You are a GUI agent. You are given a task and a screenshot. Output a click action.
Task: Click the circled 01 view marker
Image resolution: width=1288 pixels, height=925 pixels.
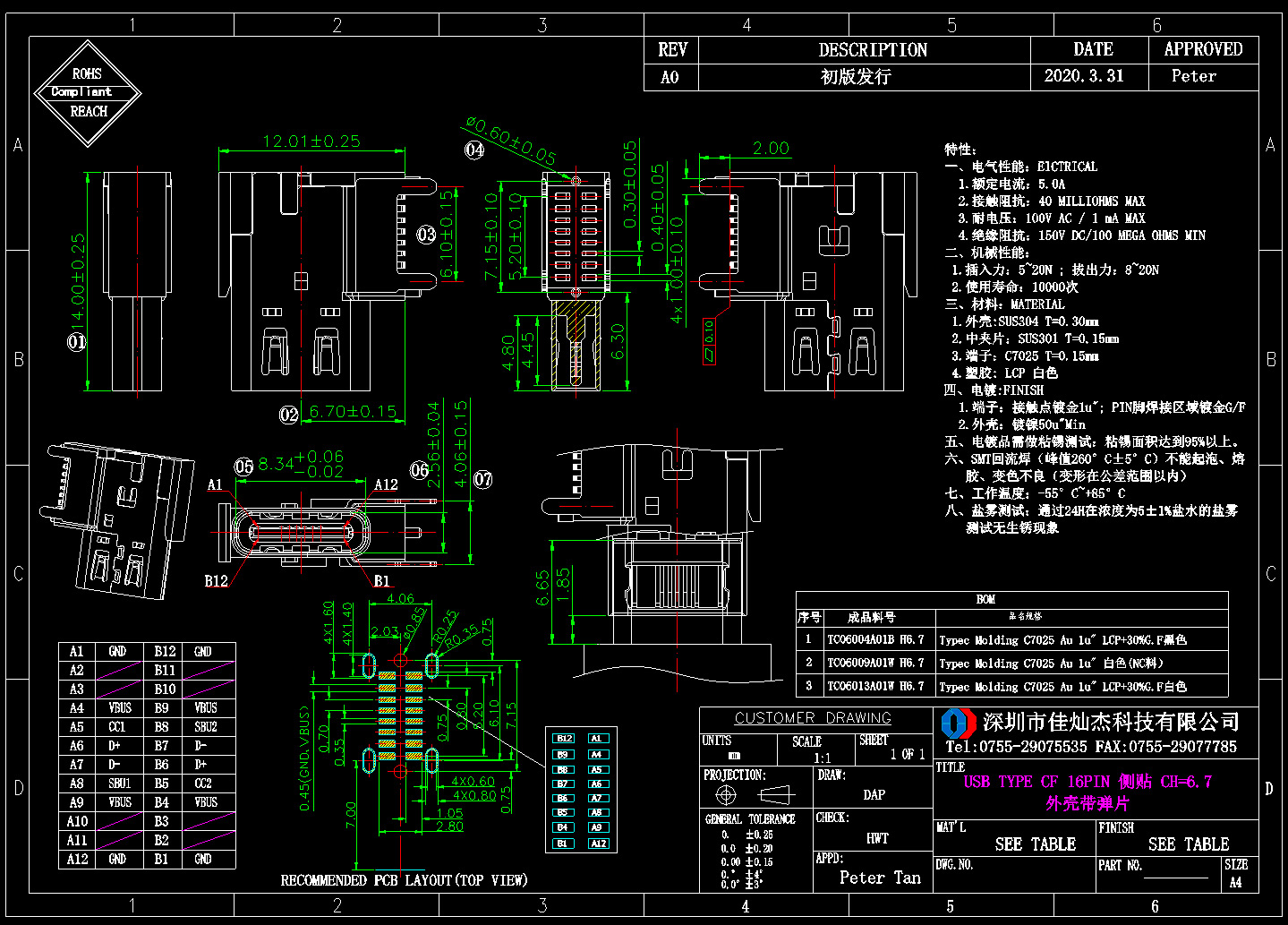77,341
